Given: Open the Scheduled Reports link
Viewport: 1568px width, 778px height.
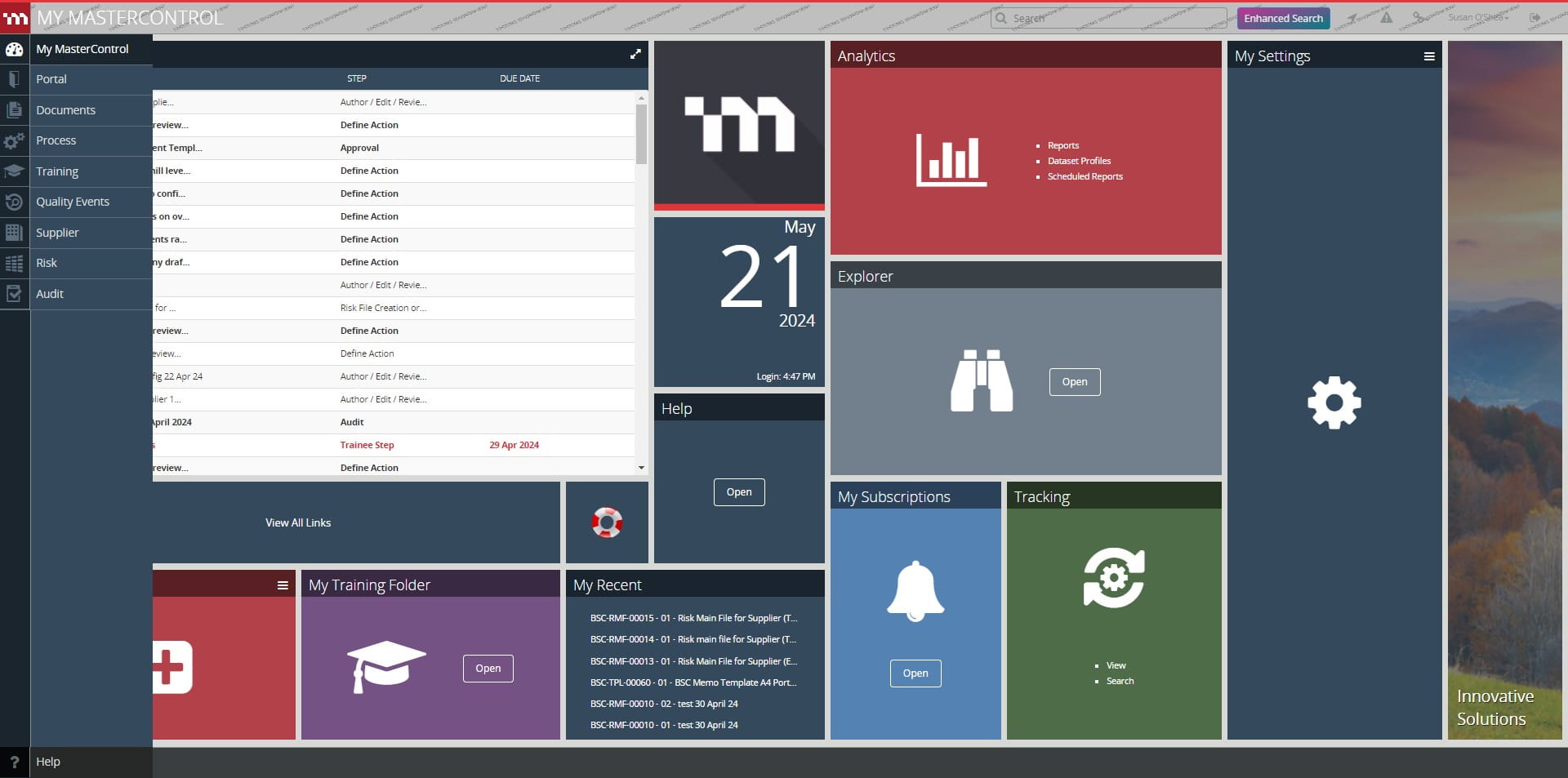Looking at the screenshot, I should pyautogui.click(x=1085, y=176).
